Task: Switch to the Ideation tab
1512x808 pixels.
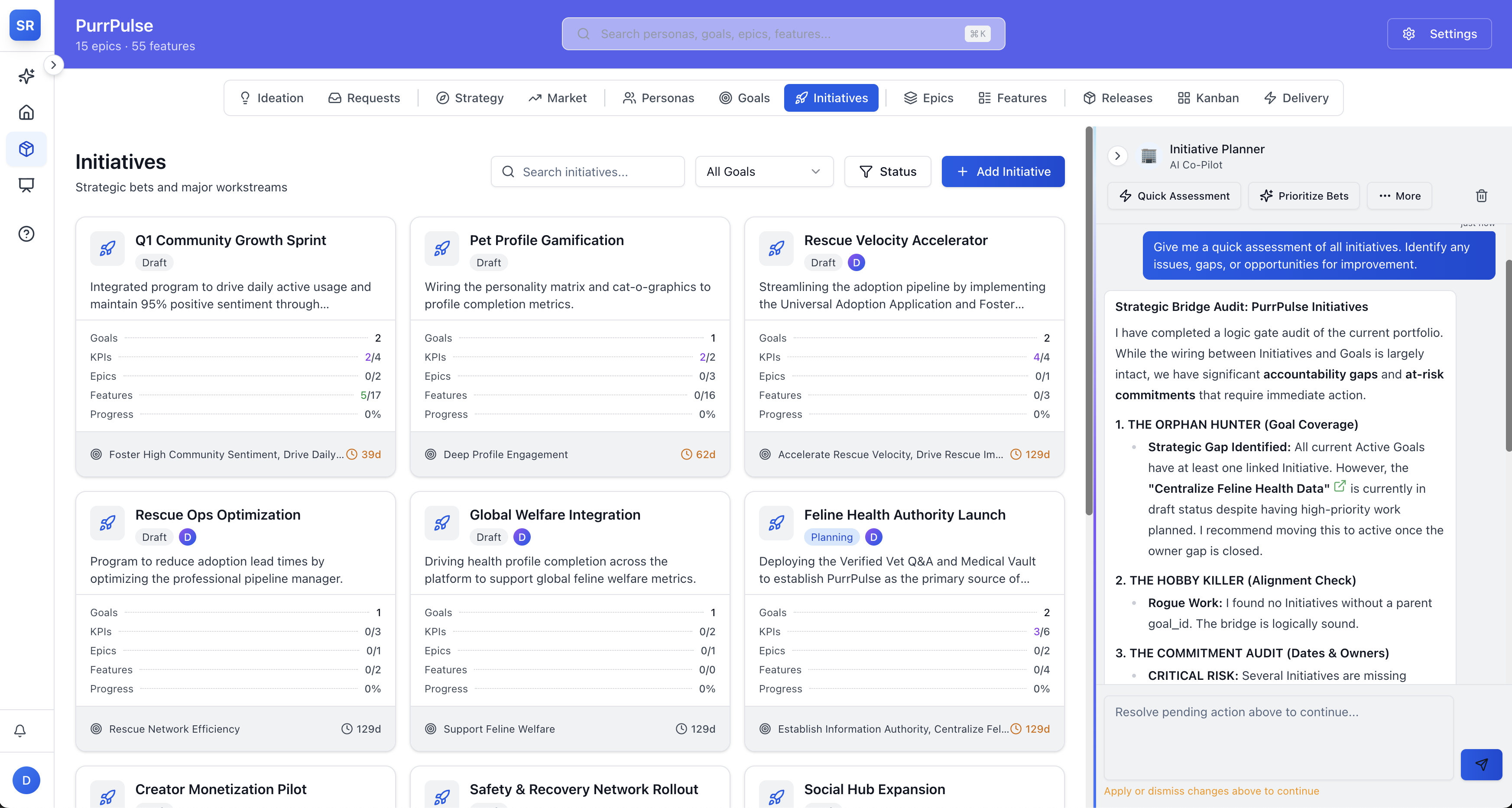Action: pyautogui.click(x=271, y=98)
